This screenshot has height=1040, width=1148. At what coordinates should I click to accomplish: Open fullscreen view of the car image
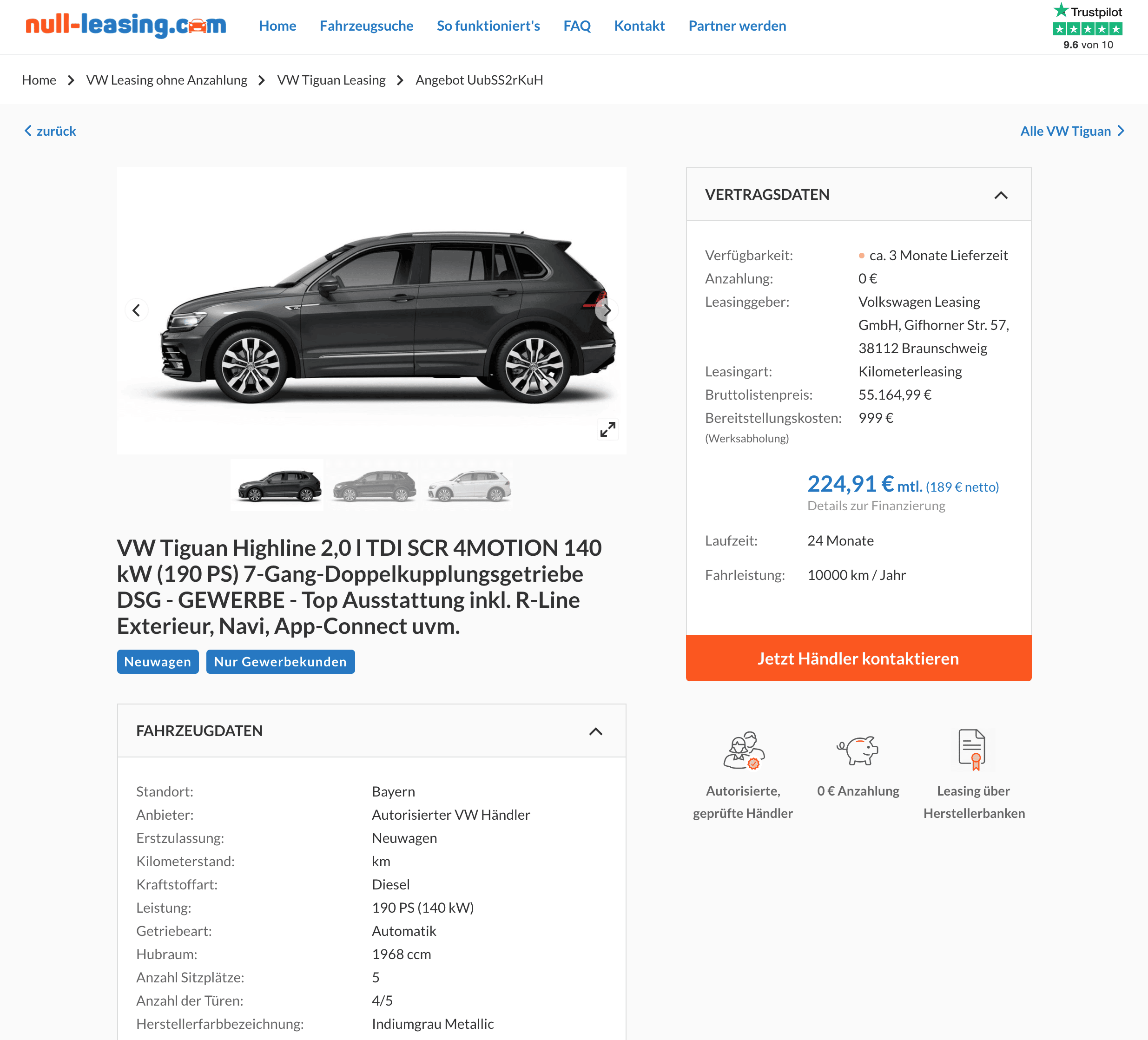(607, 429)
